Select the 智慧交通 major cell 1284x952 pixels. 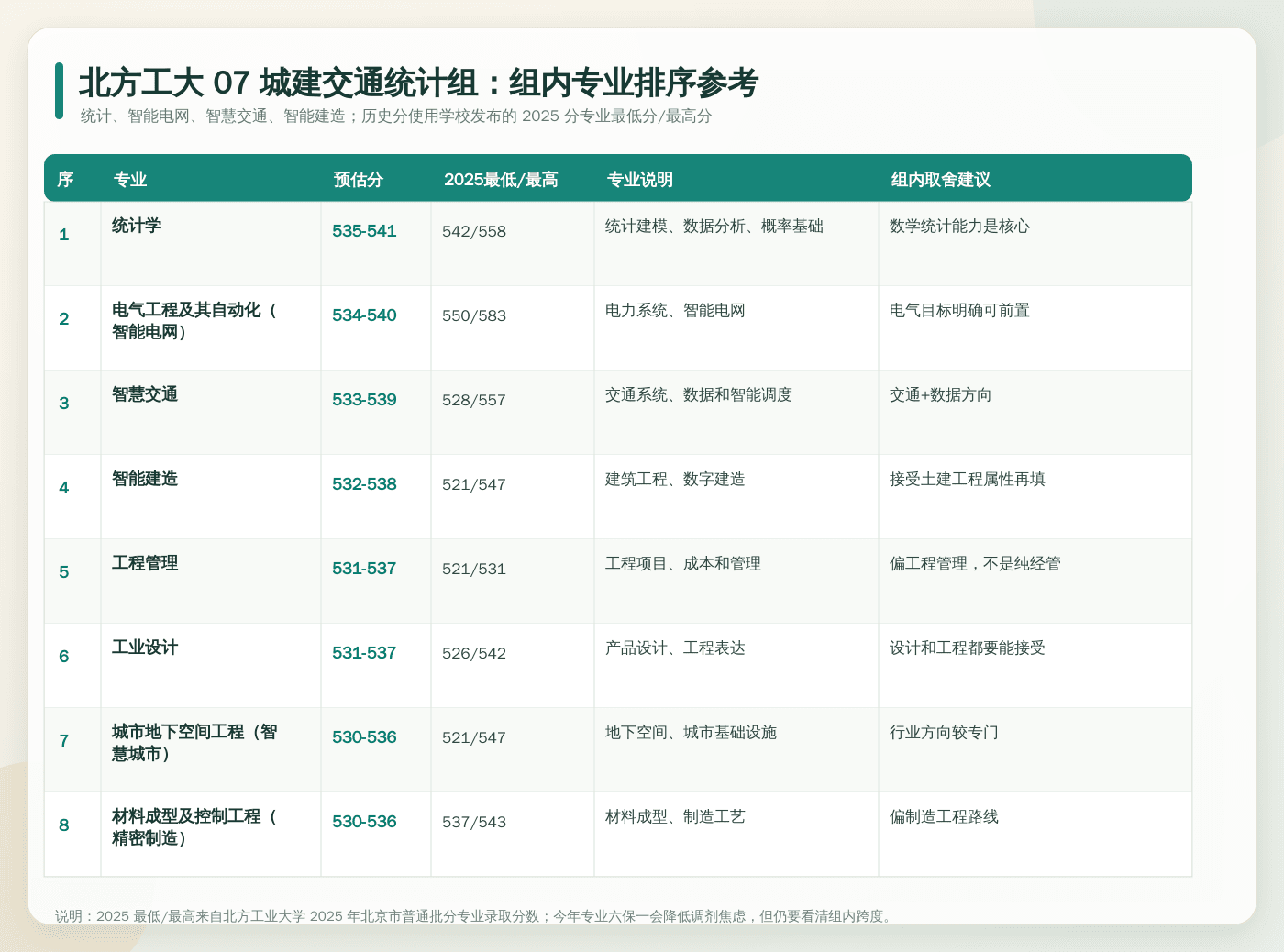145,394
